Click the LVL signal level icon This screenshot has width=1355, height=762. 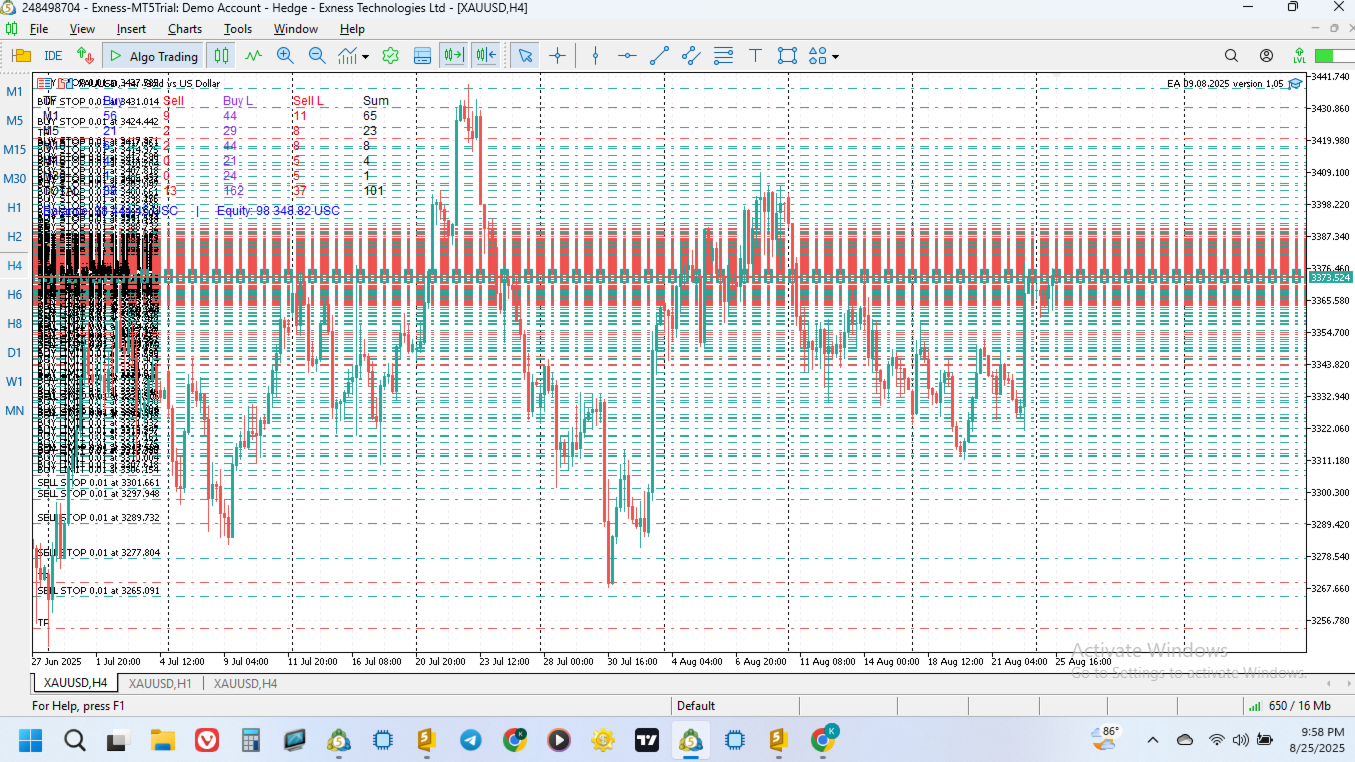tap(1298, 56)
